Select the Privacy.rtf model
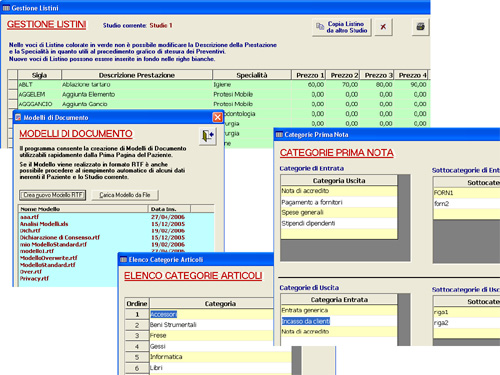Viewport: 500px width, 375px height. (x=34, y=278)
